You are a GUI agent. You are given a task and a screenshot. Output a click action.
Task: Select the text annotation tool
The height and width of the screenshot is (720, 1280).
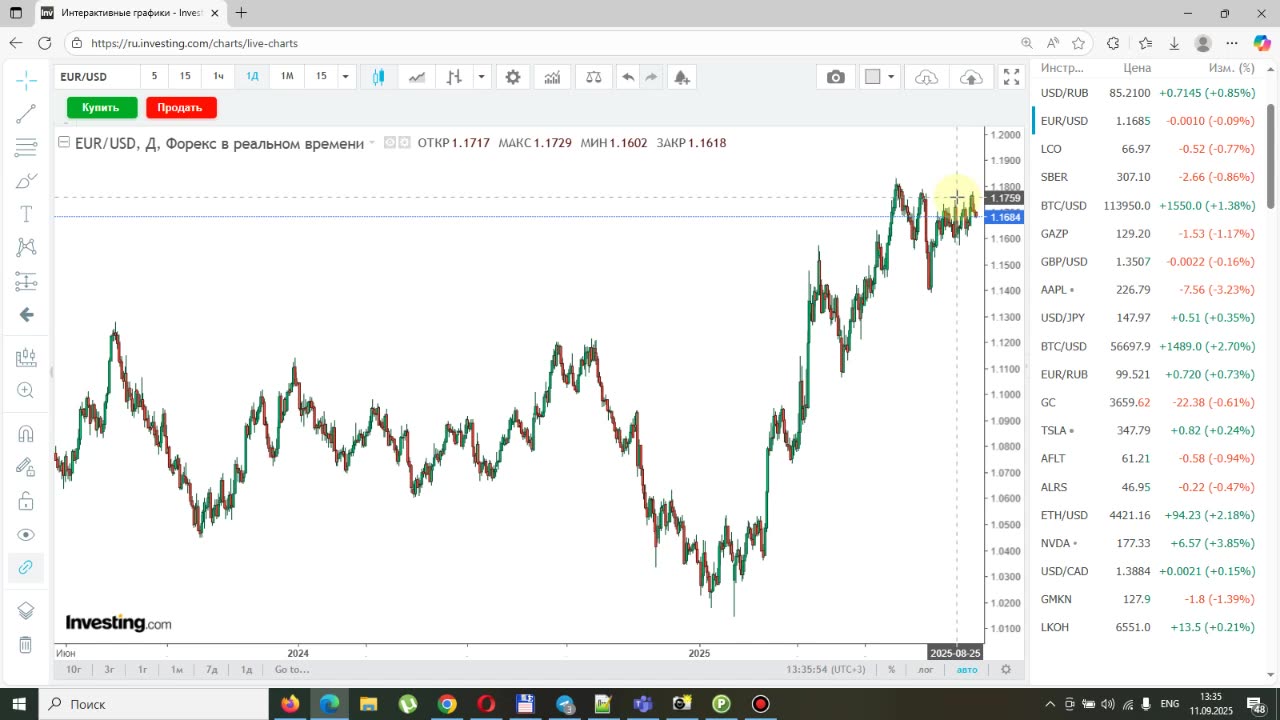coord(26,214)
